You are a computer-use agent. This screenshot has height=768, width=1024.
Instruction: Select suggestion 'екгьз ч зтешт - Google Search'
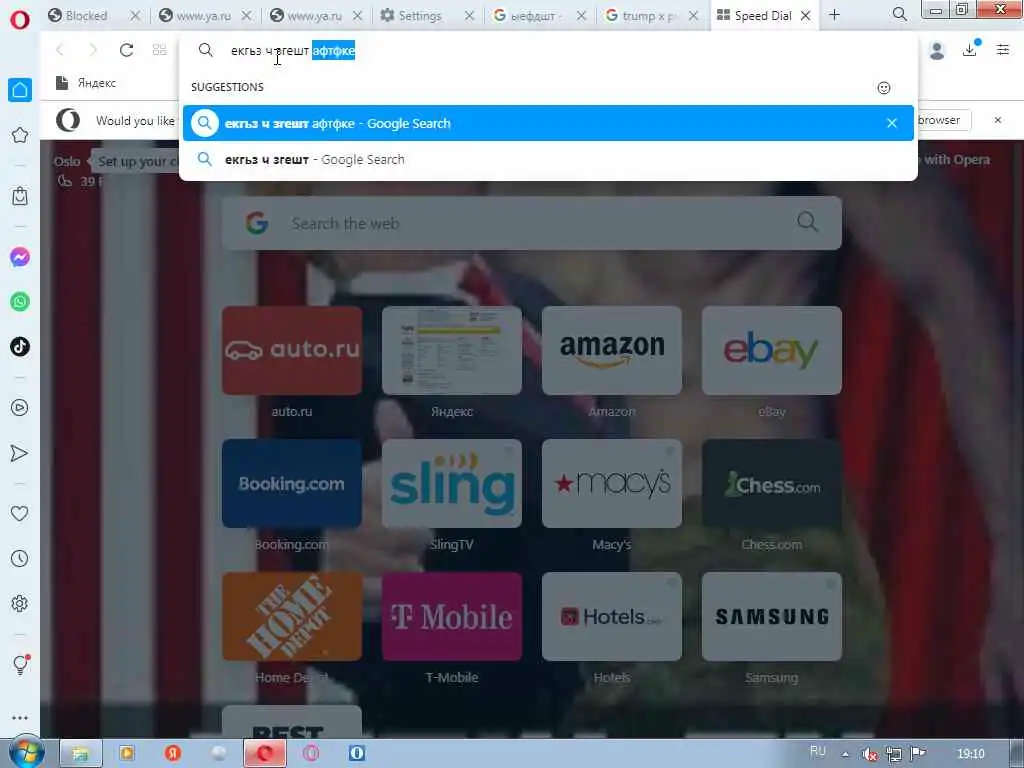(x=548, y=159)
